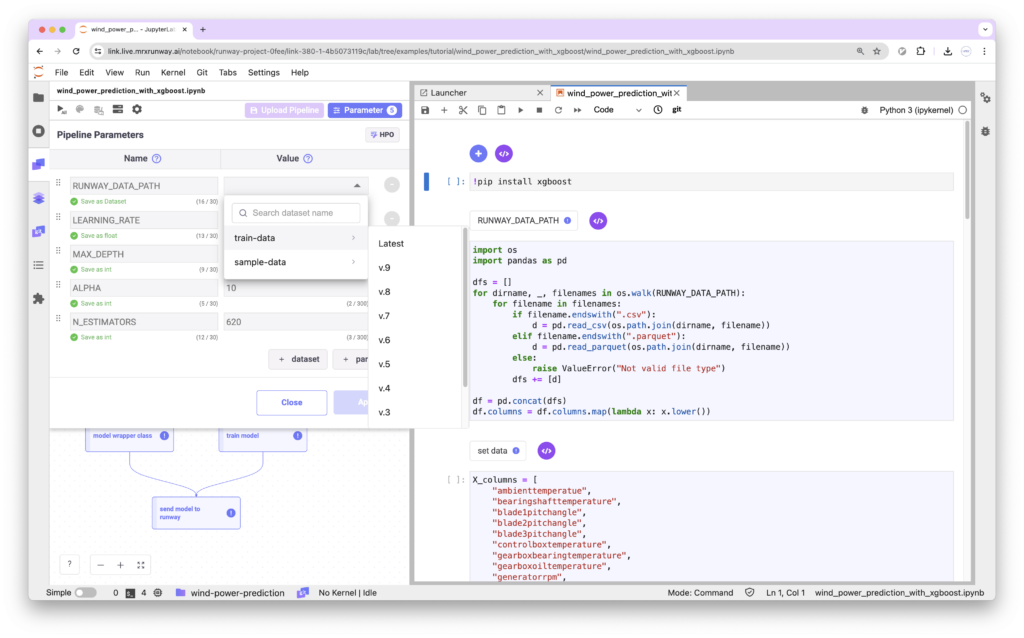Click the N_ESTIMATORS value field
1024x638 pixels.
[296, 322]
